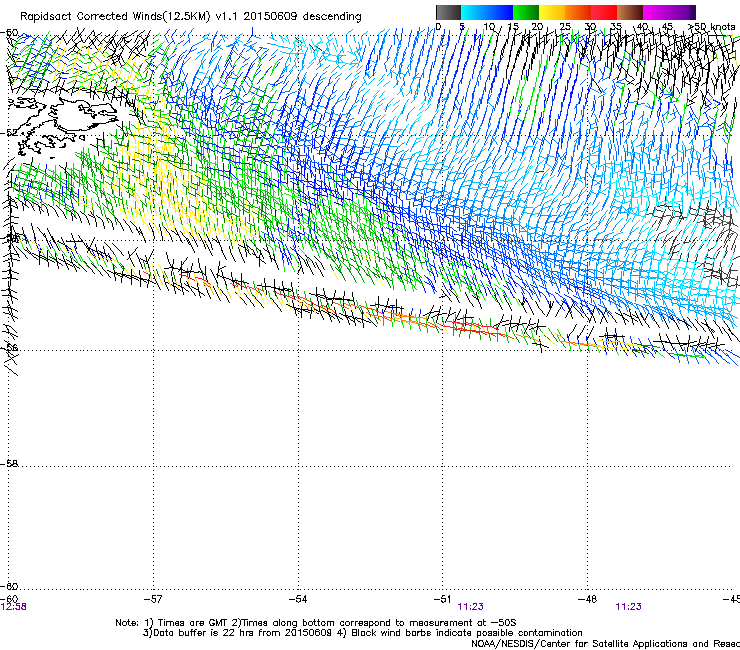The image size is (740, 650).
Task: Click the '>50 knots' legend label
Action: (712, 27)
